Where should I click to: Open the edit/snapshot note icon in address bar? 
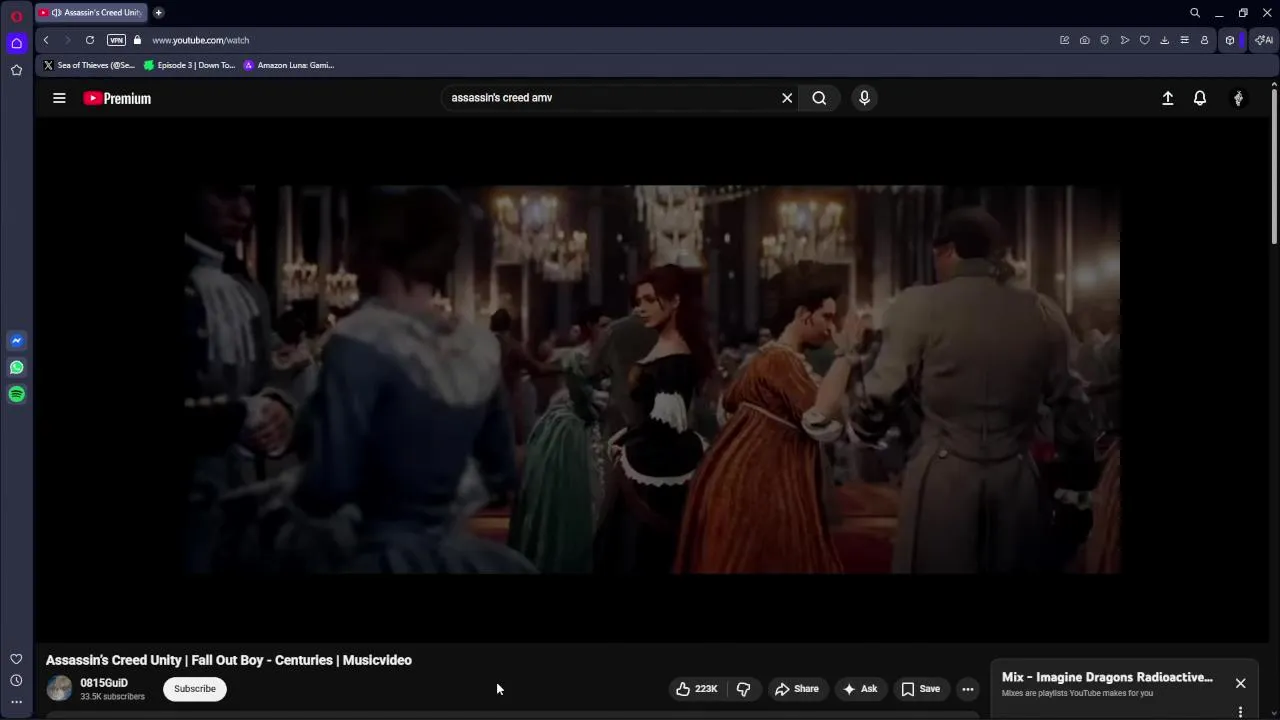[1064, 40]
